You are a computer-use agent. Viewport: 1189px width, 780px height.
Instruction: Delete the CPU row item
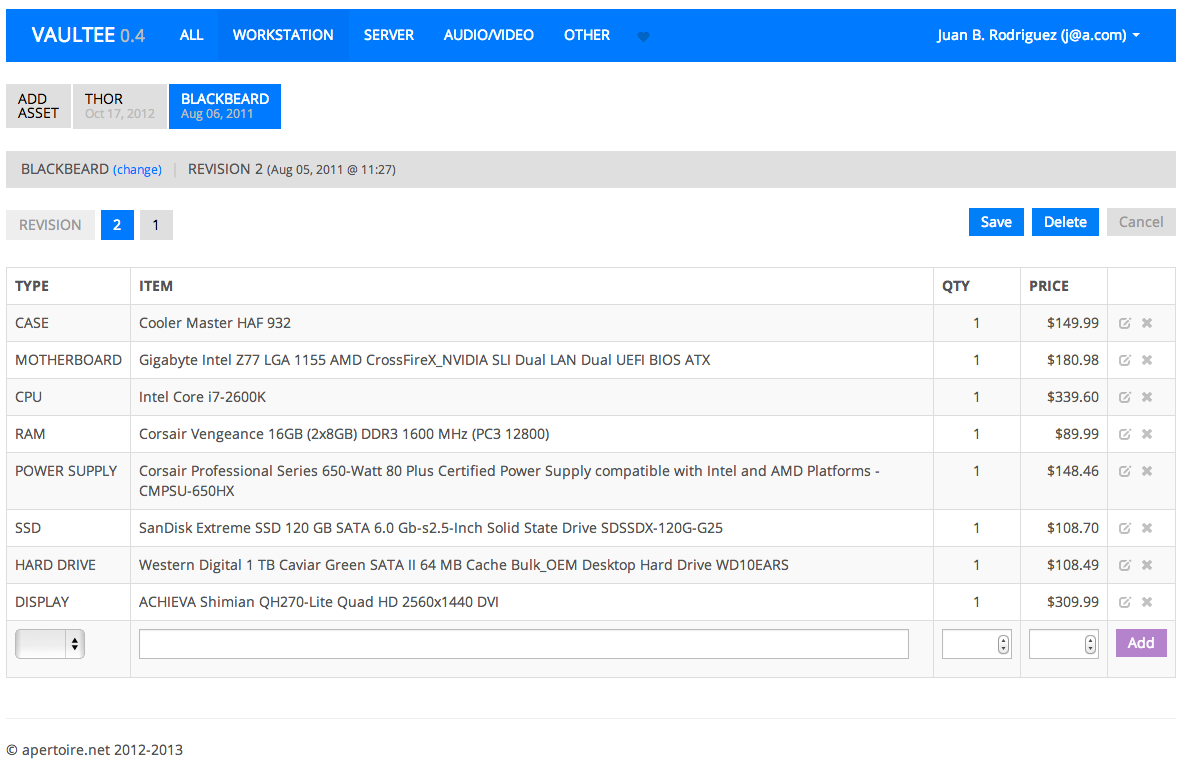point(1147,397)
